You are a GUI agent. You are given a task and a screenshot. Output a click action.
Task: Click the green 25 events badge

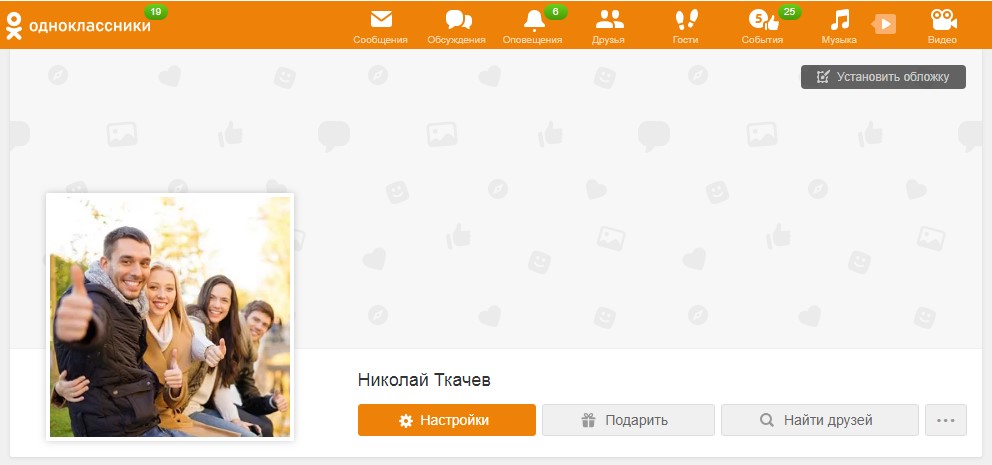[x=789, y=11]
